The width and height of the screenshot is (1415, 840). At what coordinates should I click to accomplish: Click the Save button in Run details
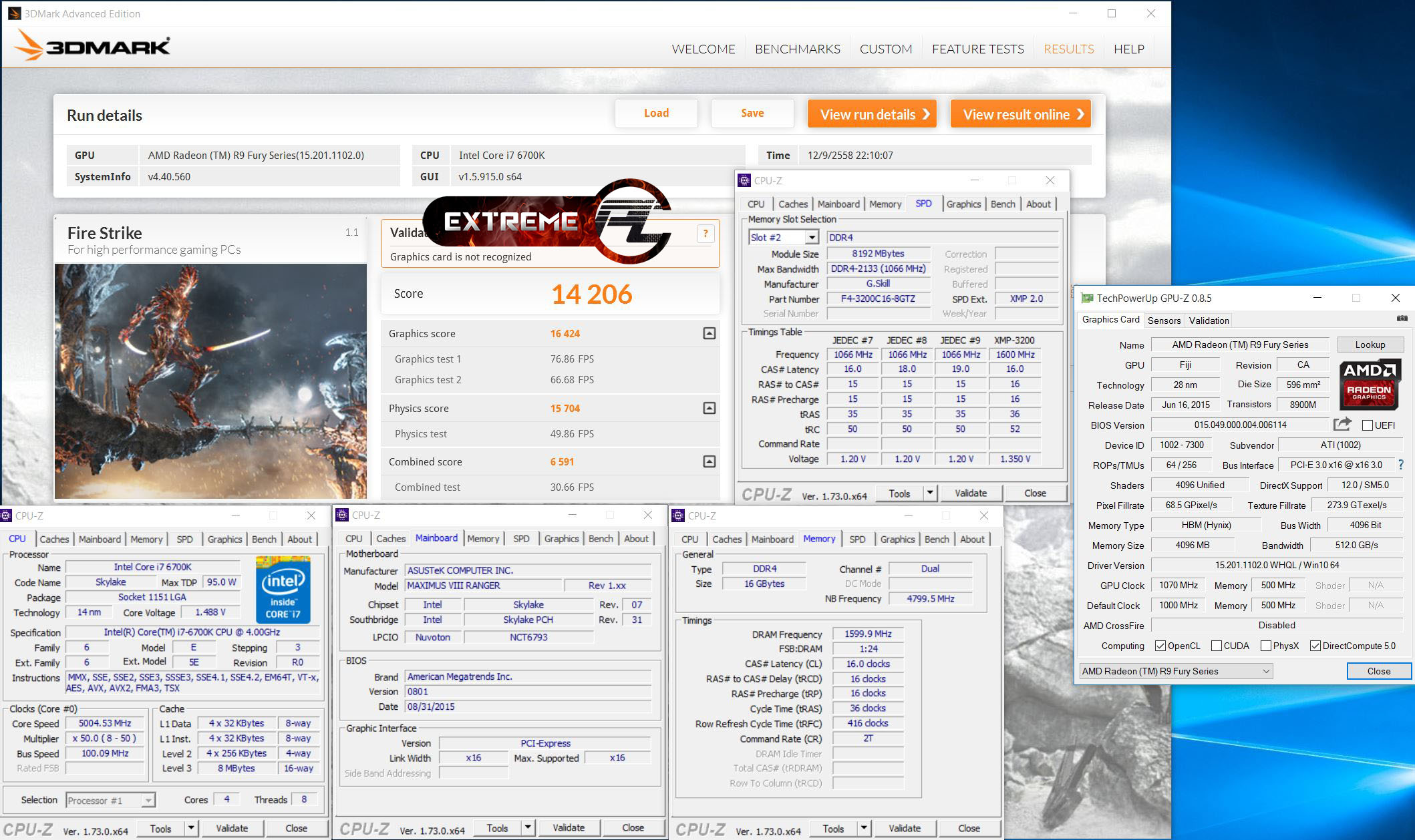[x=752, y=114]
